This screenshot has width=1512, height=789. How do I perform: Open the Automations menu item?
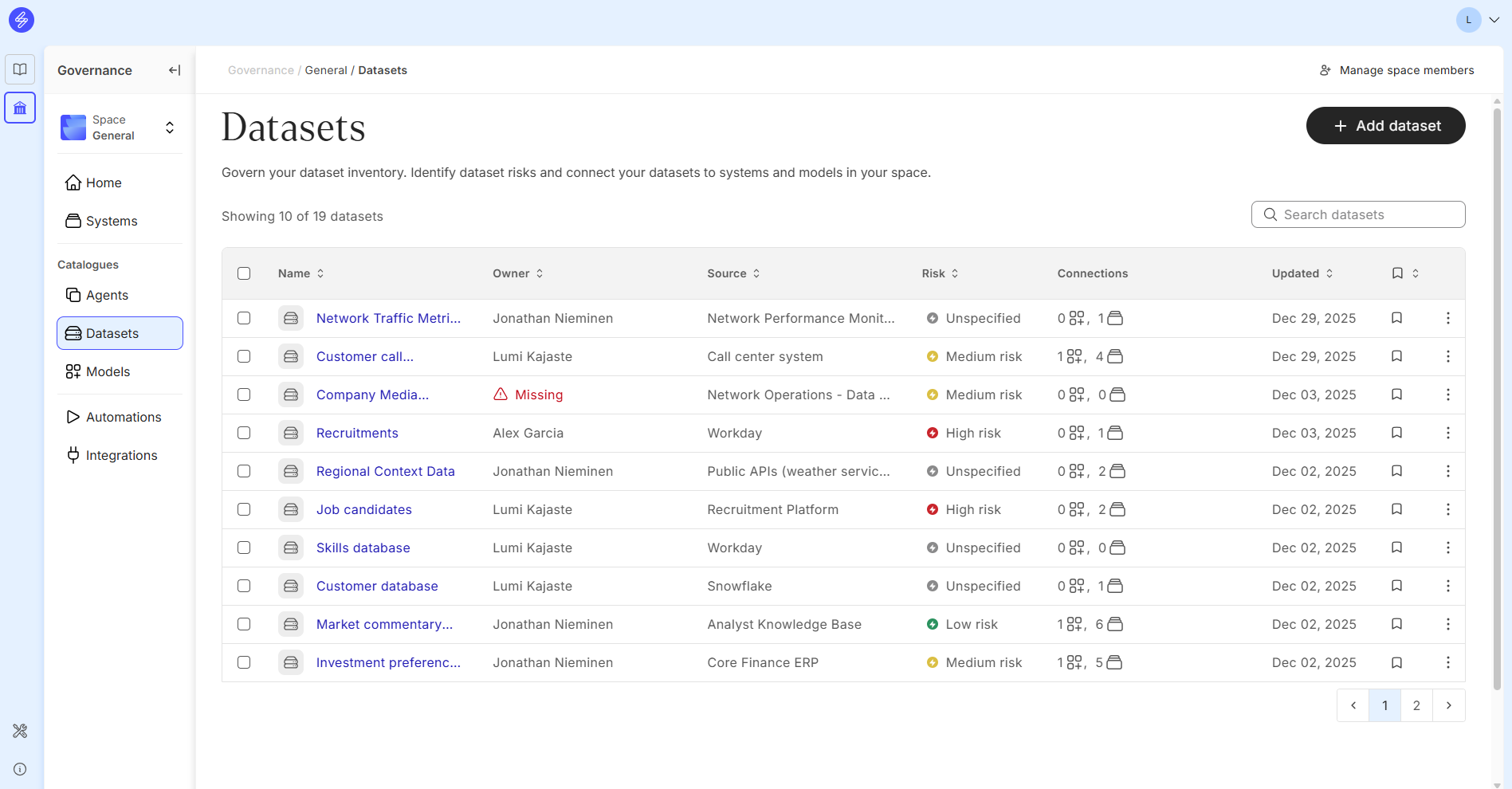click(x=123, y=417)
